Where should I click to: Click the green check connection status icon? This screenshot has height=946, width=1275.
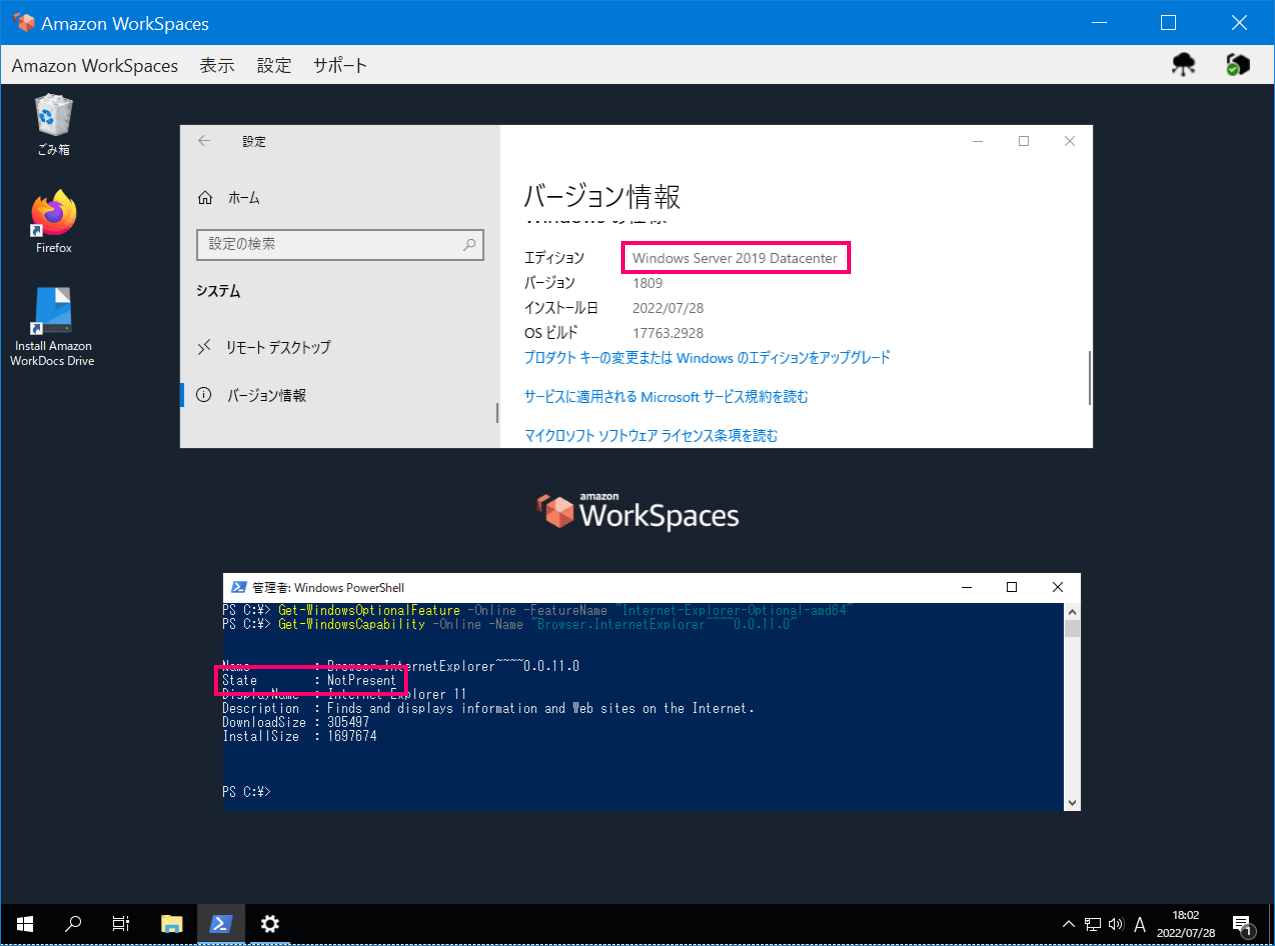1238,65
